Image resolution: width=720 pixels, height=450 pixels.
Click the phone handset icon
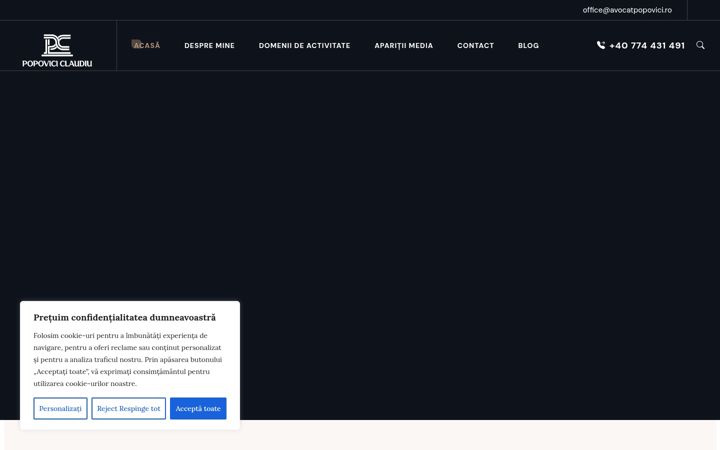point(601,45)
